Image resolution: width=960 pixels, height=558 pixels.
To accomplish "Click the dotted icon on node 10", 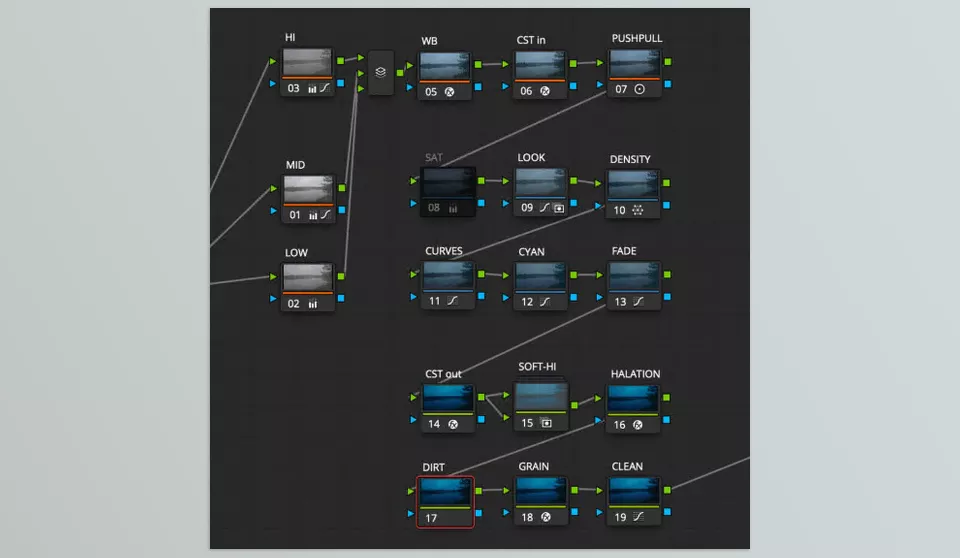I will pos(638,210).
